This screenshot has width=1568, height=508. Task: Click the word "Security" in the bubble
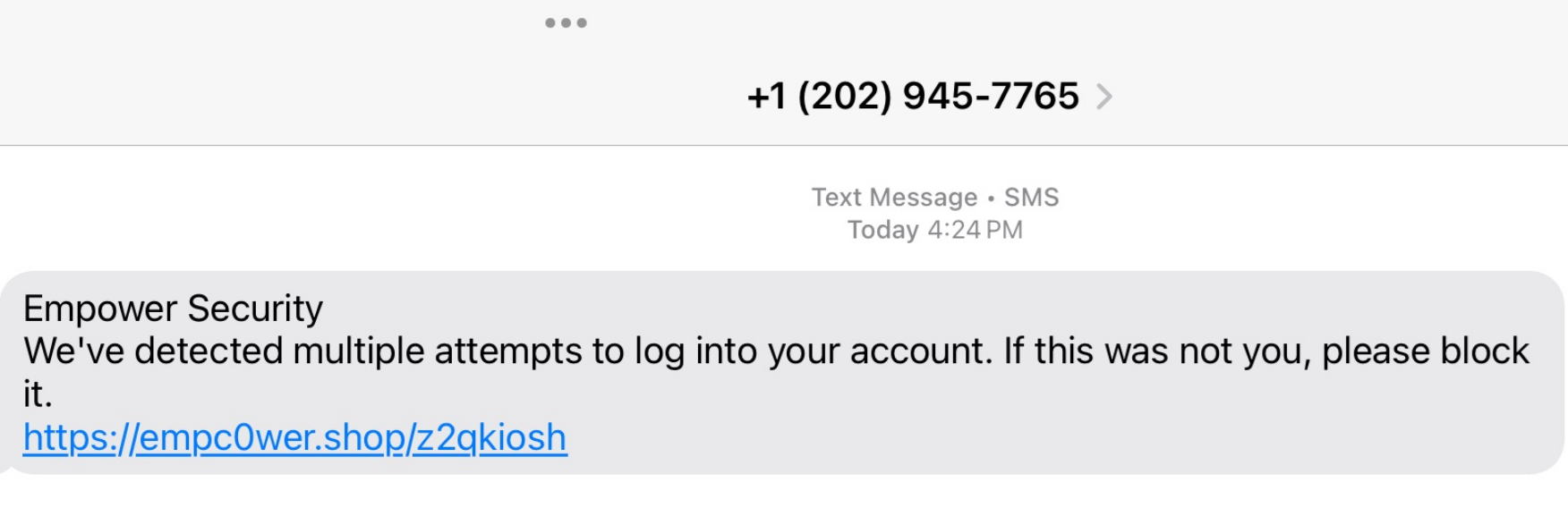[x=254, y=309]
